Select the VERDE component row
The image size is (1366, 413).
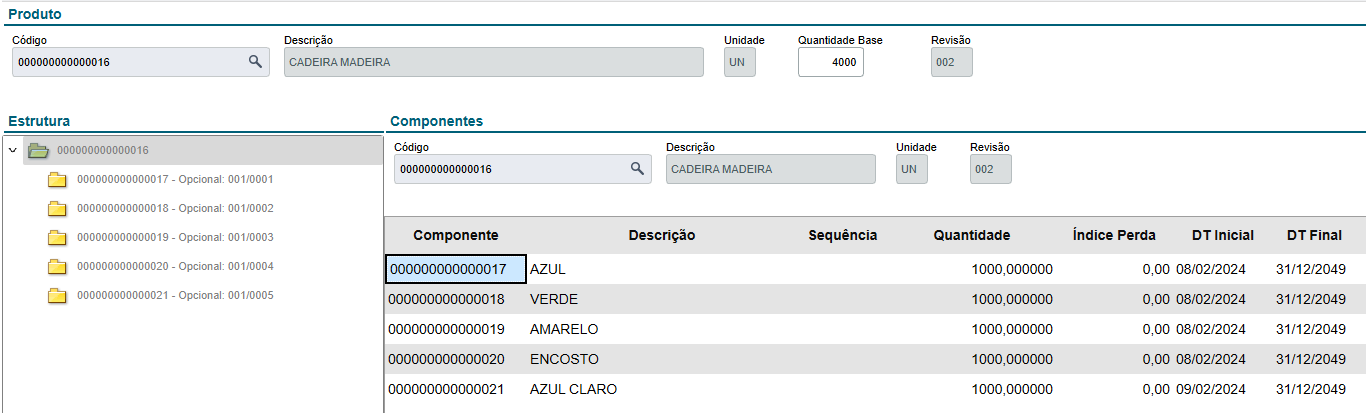pyautogui.click(x=553, y=300)
